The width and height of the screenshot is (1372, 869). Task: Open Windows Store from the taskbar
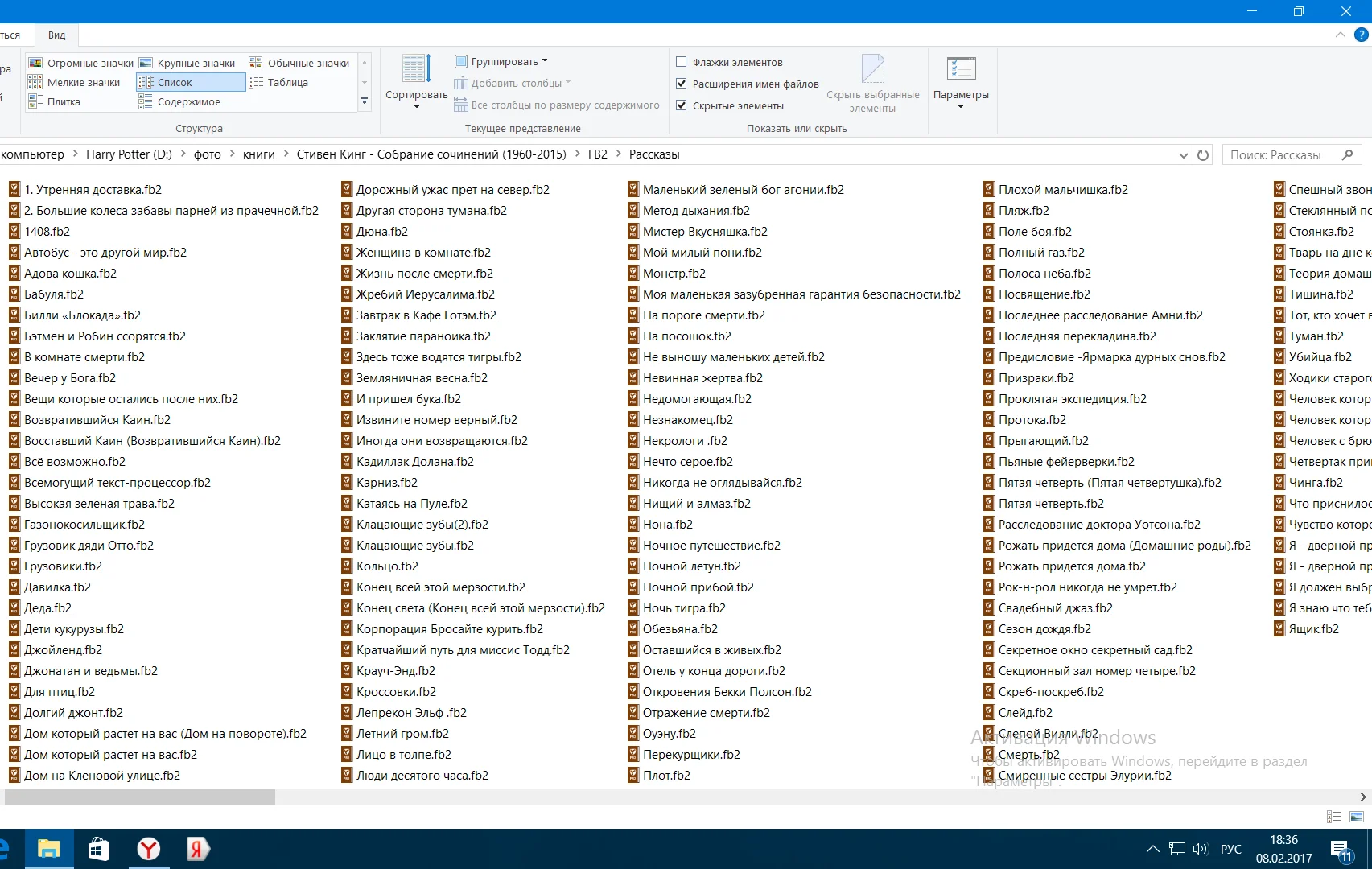pyautogui.click(x=99, y=849)
